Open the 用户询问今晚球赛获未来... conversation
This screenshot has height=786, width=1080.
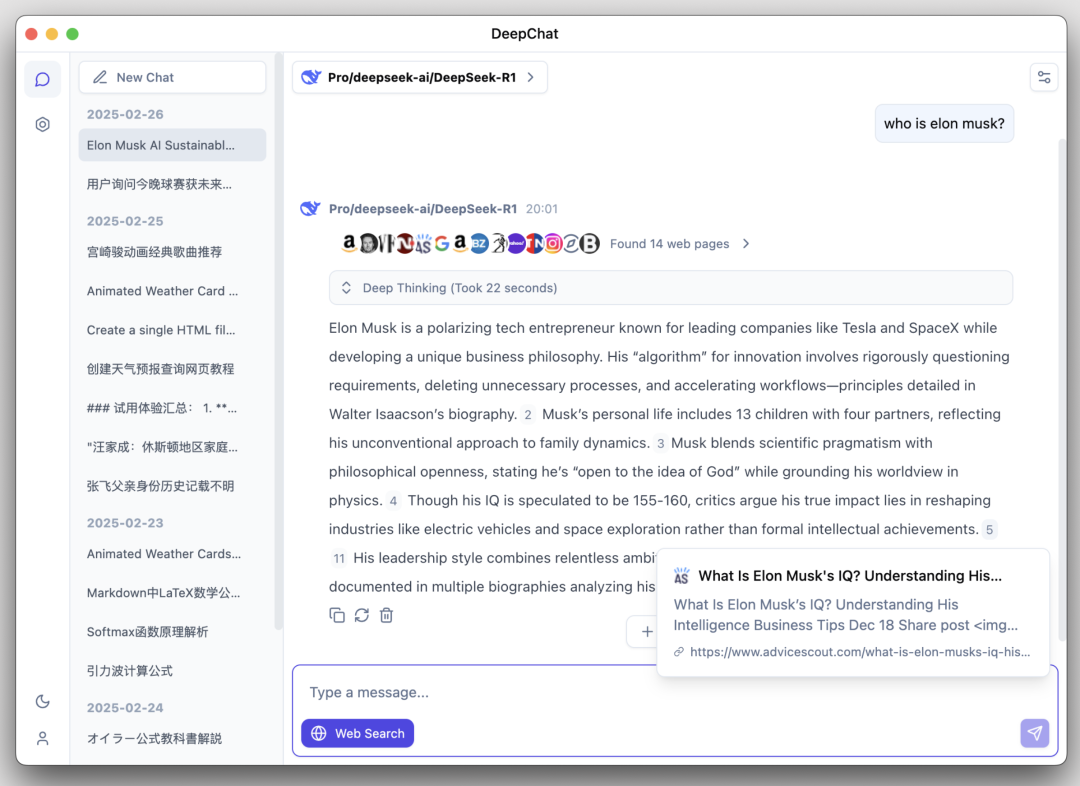(172, 184)
